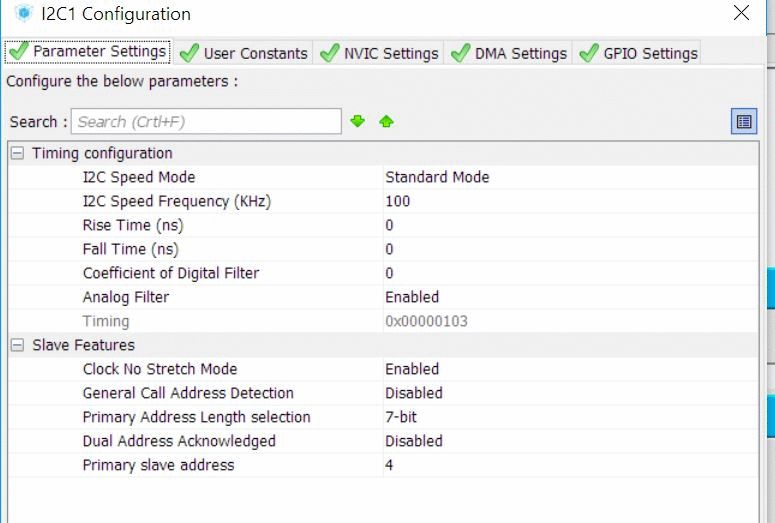The width and height of the screenshot is (775, 523).
Task: Edit the I2C Speed Frequency value 100
Action: click(x=398, y=201)
